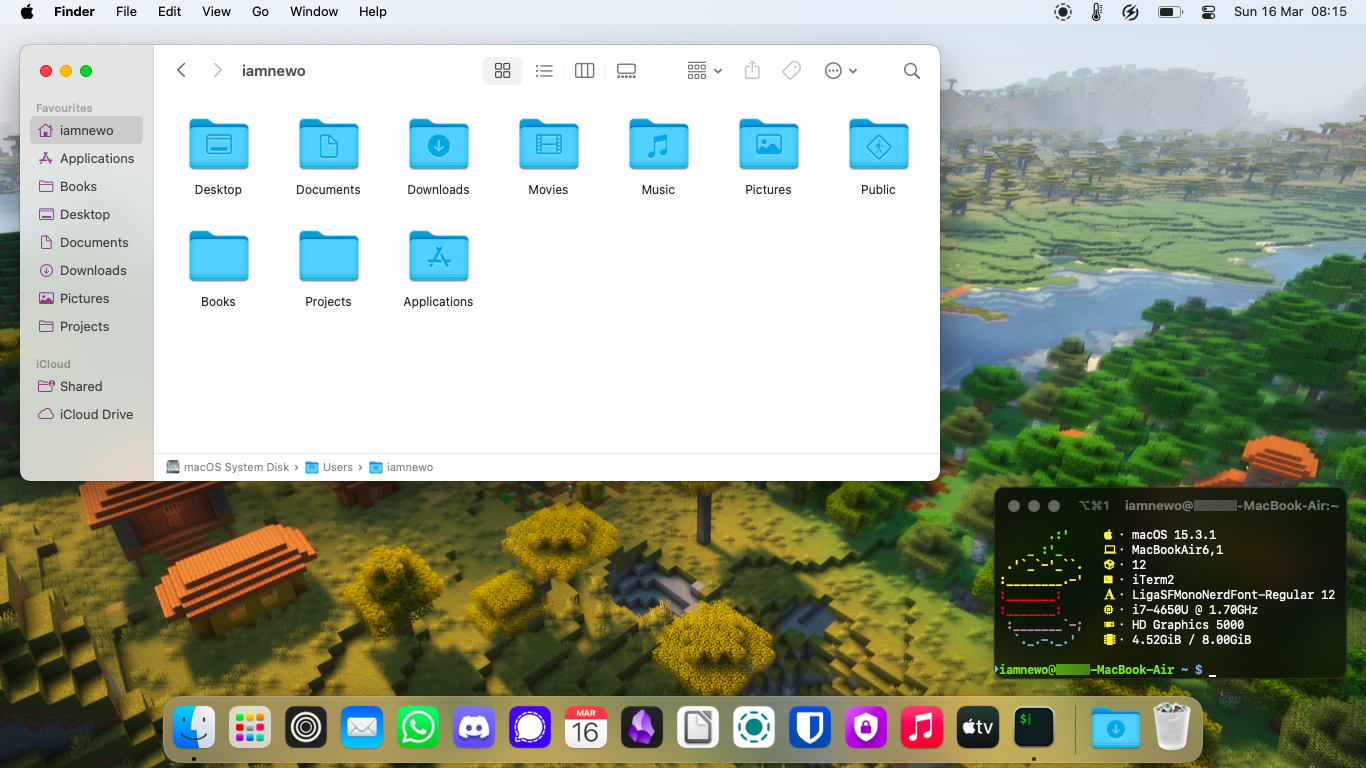Screen dimensions: 1366x768
Task: Click the Finder search magnifier icon
Action: pos(912,70)
